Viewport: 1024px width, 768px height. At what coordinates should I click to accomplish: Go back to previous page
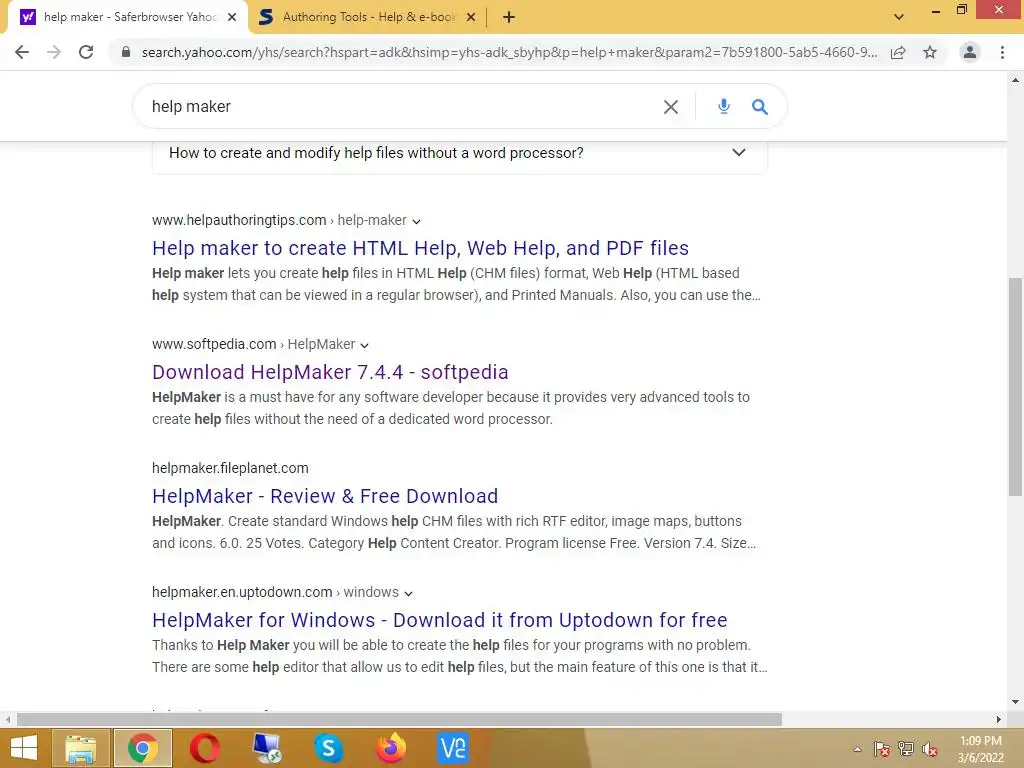coord(22,52)
